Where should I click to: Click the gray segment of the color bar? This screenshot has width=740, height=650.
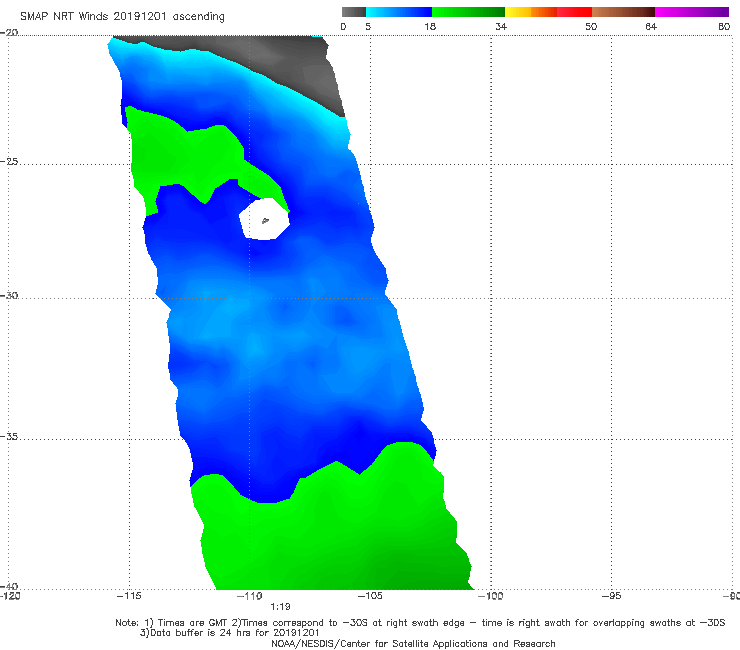354,12
